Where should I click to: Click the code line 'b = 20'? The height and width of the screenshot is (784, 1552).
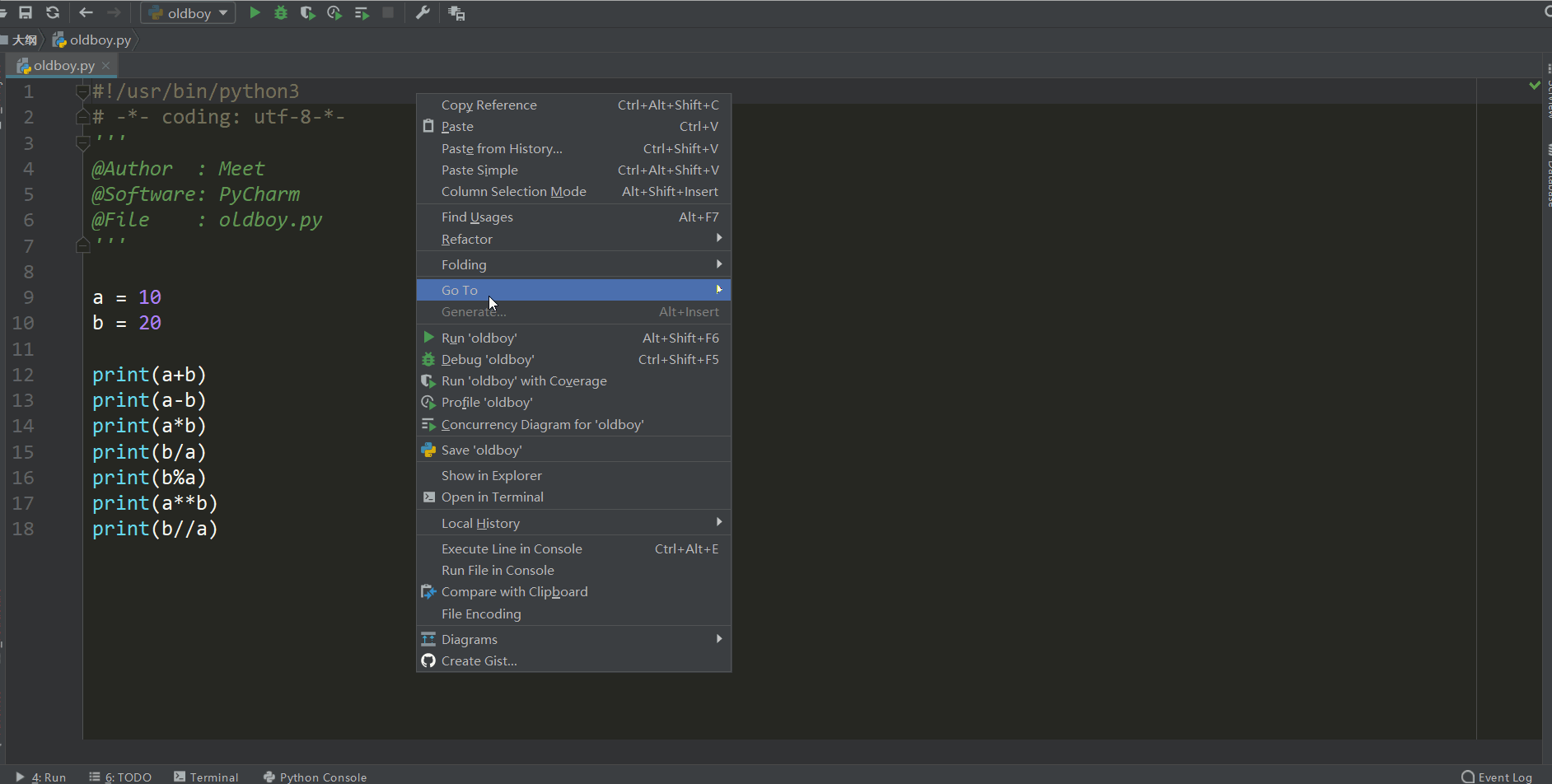(127, 323)
